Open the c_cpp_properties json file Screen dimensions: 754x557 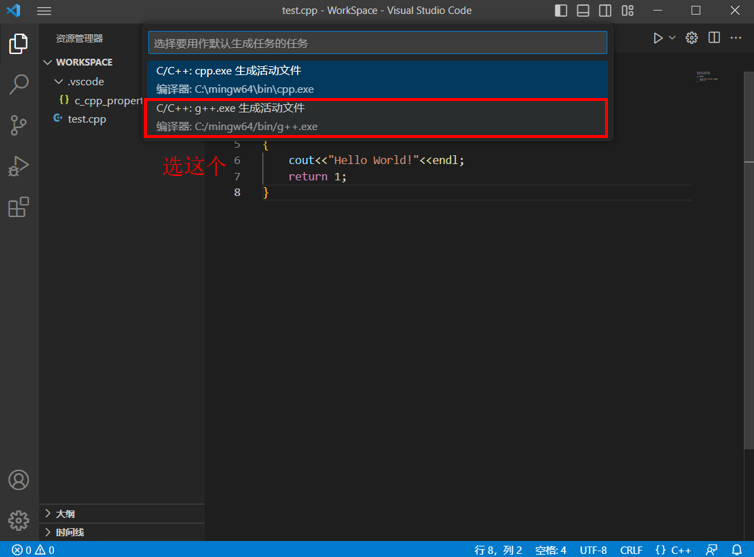click(x=101, y=101)
